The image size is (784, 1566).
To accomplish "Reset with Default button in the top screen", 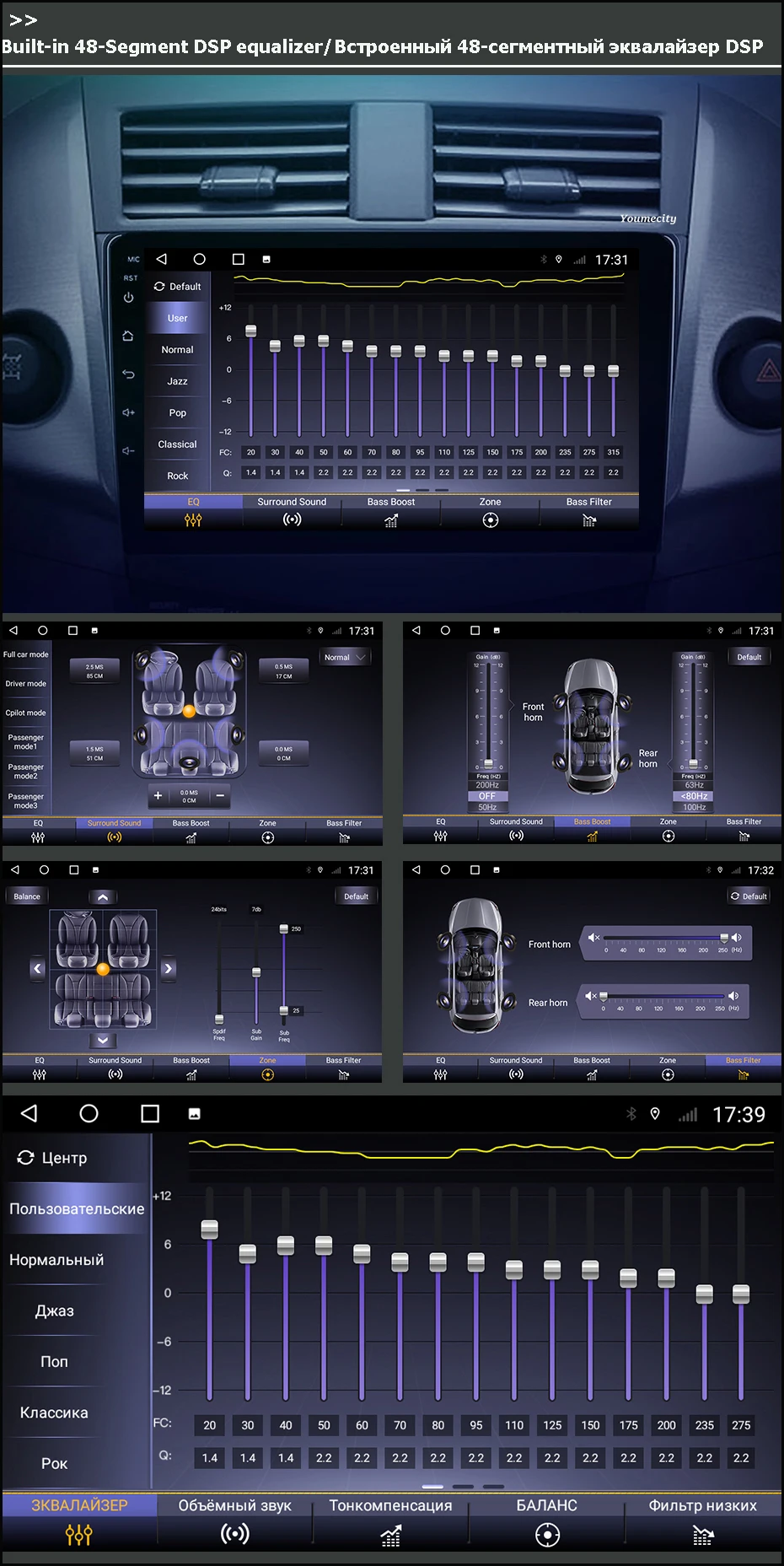I will (177, 287).
